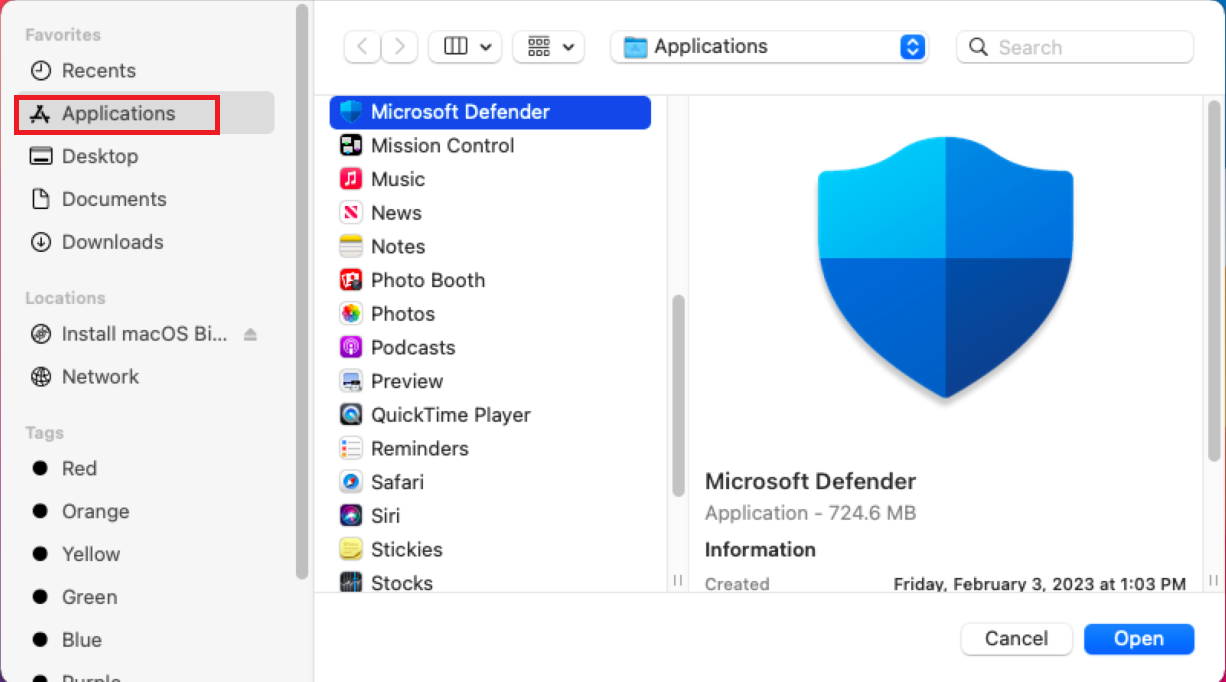Click the Preview app icon
The image size is (1226, 682).
pos(350,381)
